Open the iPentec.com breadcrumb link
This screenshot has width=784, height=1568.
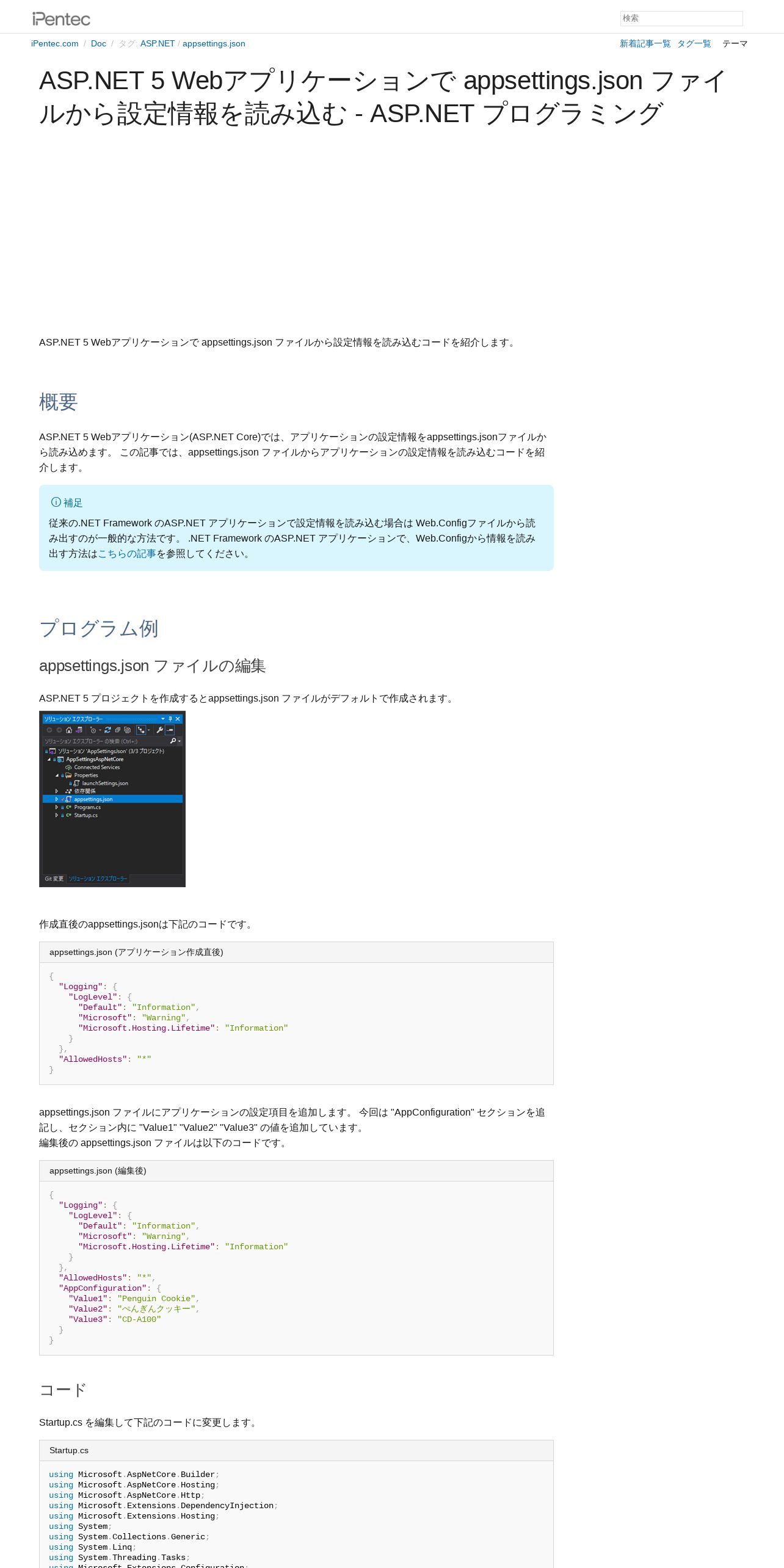tap(55, 43)
